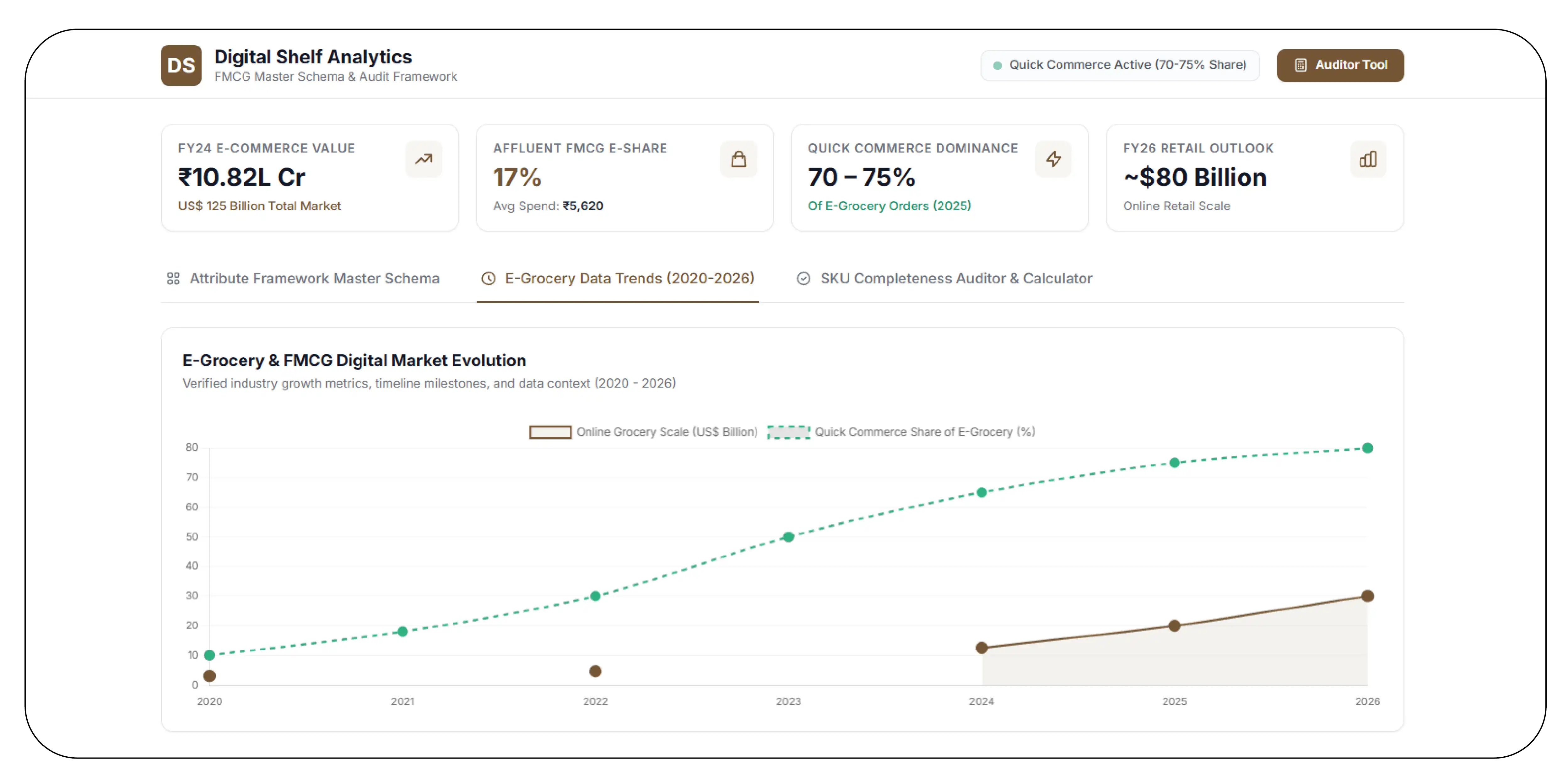Click the 17% affluent e-share value

point(517,178)
